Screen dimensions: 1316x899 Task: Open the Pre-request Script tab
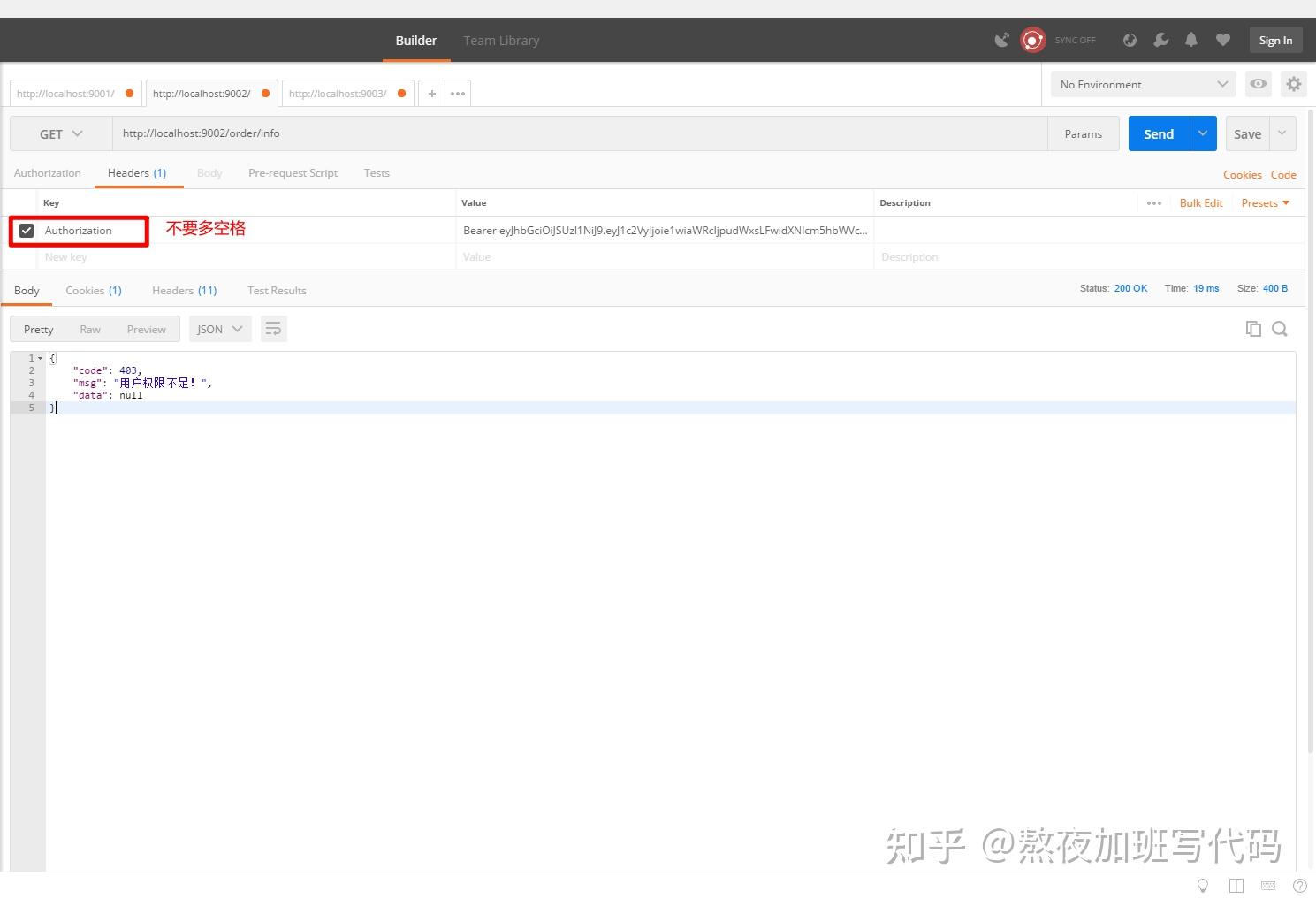[x=293, y=173]
